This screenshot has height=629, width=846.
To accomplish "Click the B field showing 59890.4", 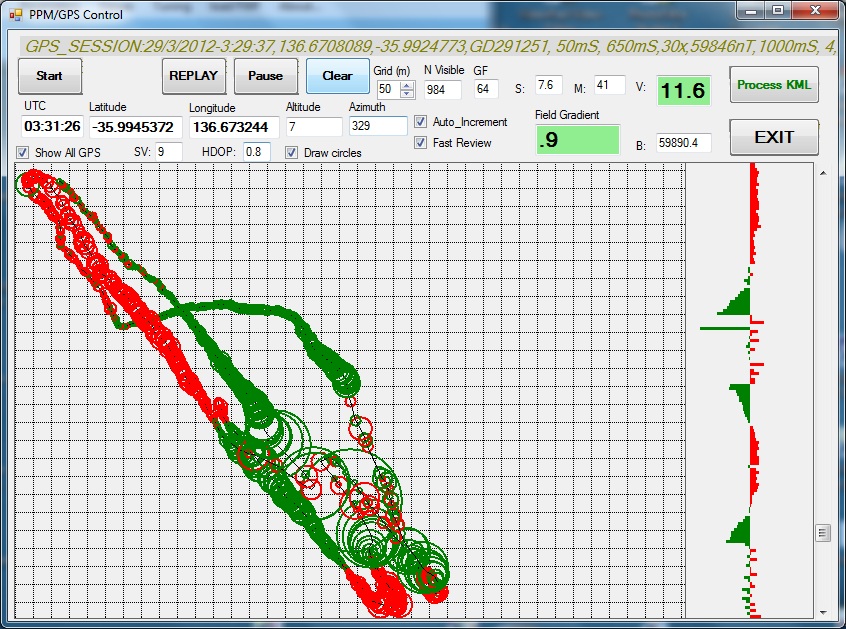I will coord(684,143).
